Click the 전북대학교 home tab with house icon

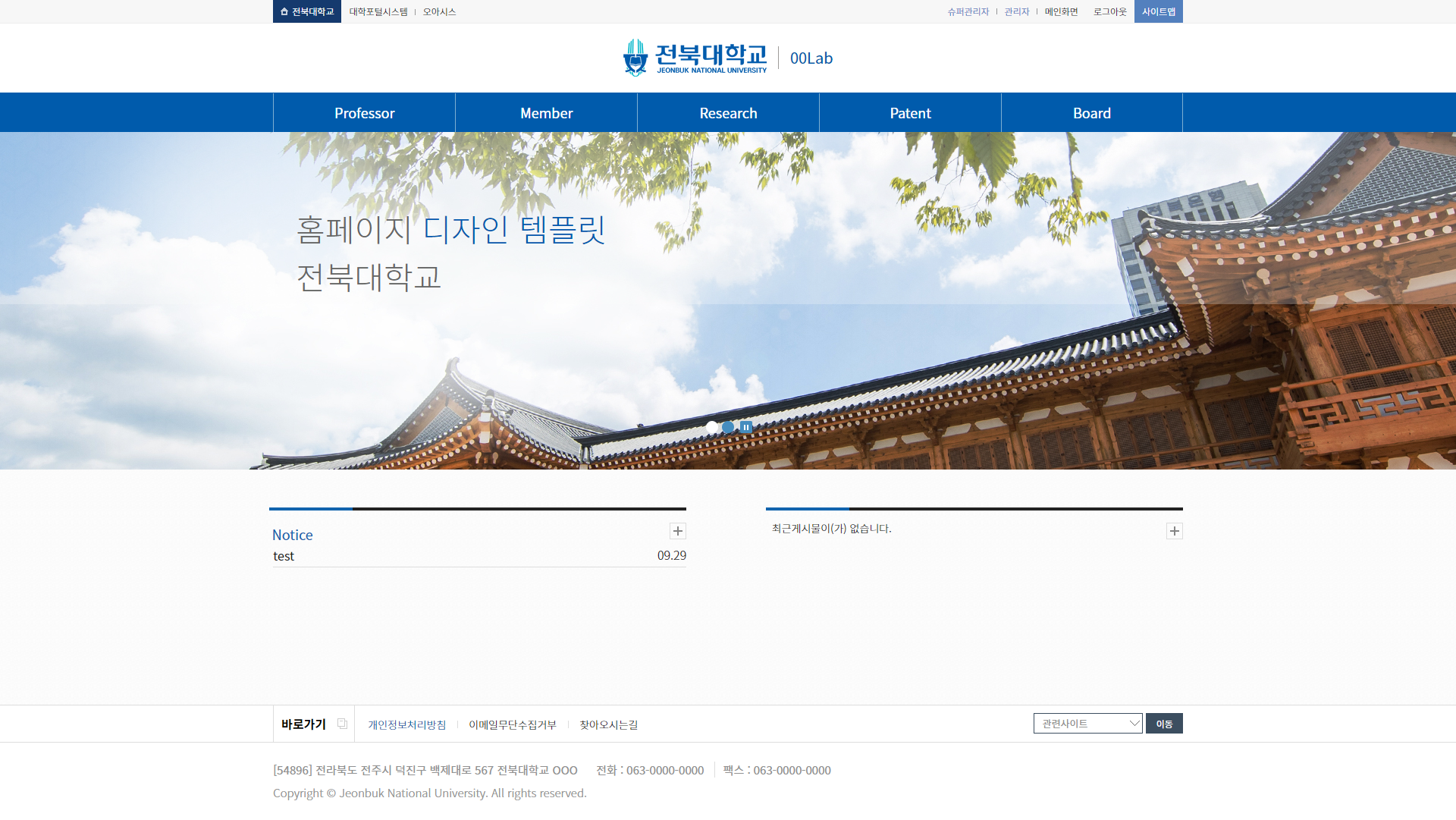click(307, 11)
